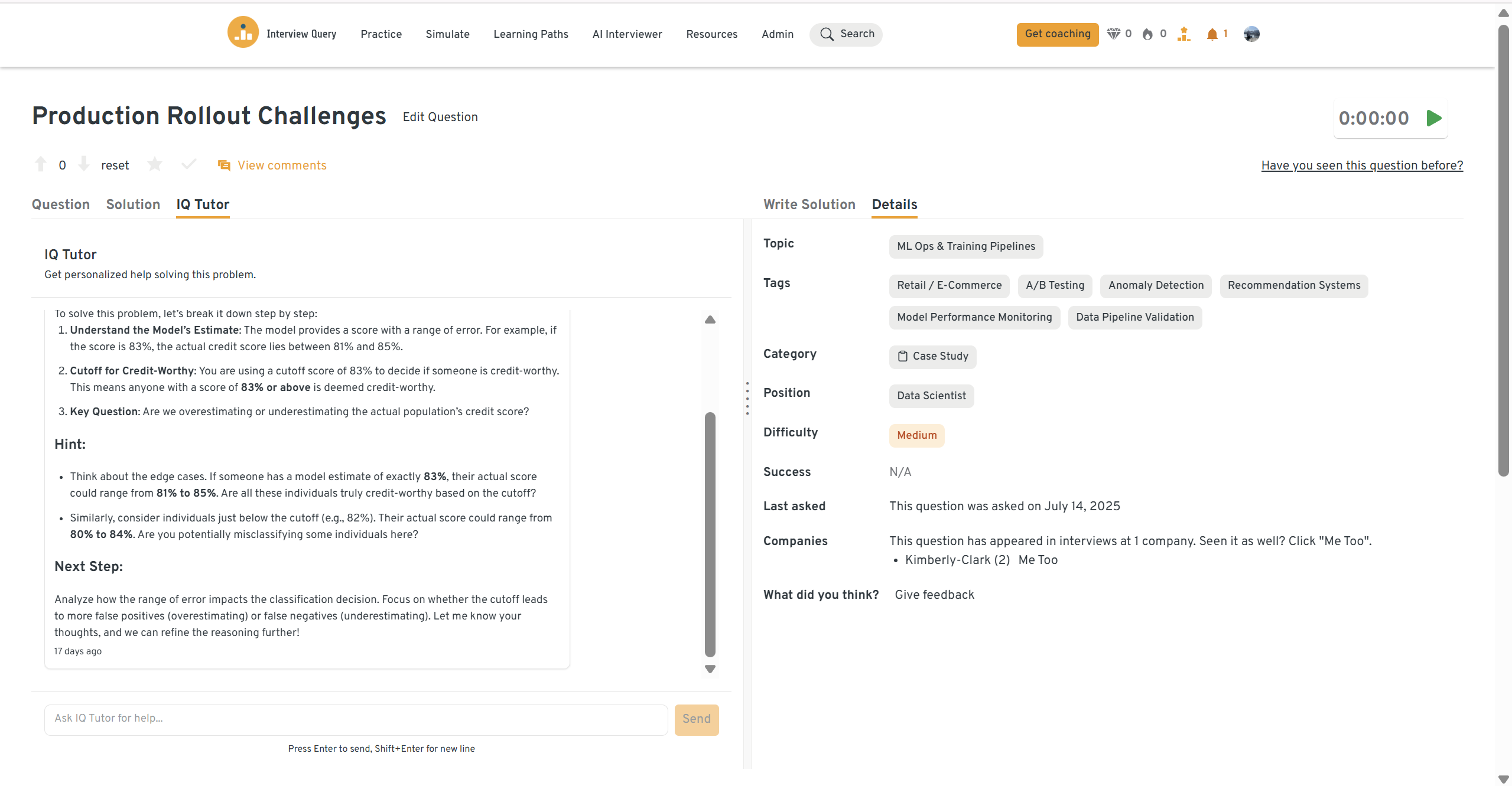Click the Get coaching button
Screen dimensions: 1512x786
1057,34
